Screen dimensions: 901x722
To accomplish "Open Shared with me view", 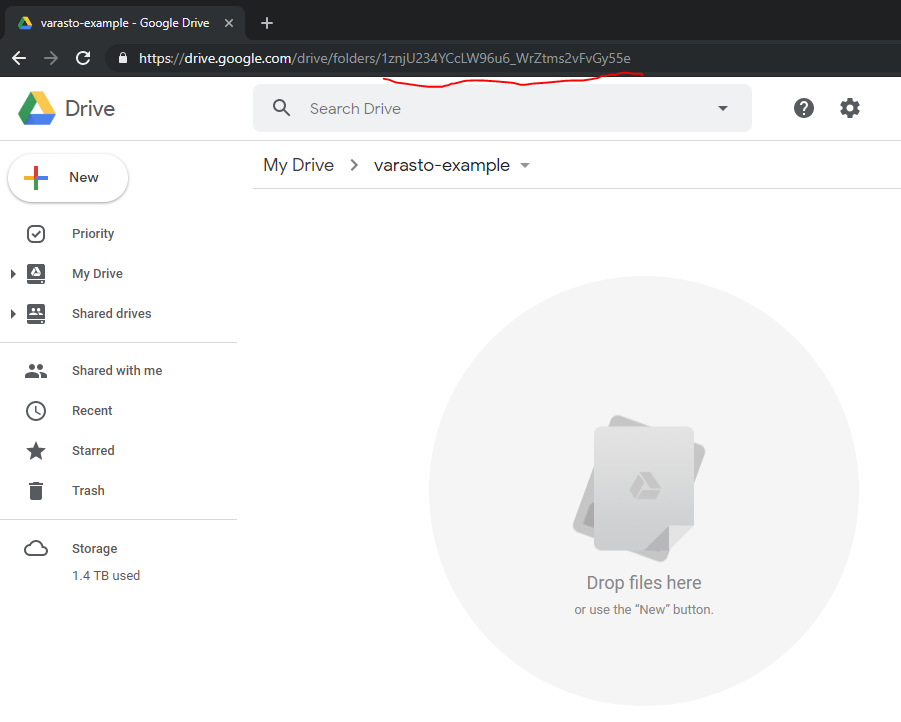I will click(x=117, y=371).
